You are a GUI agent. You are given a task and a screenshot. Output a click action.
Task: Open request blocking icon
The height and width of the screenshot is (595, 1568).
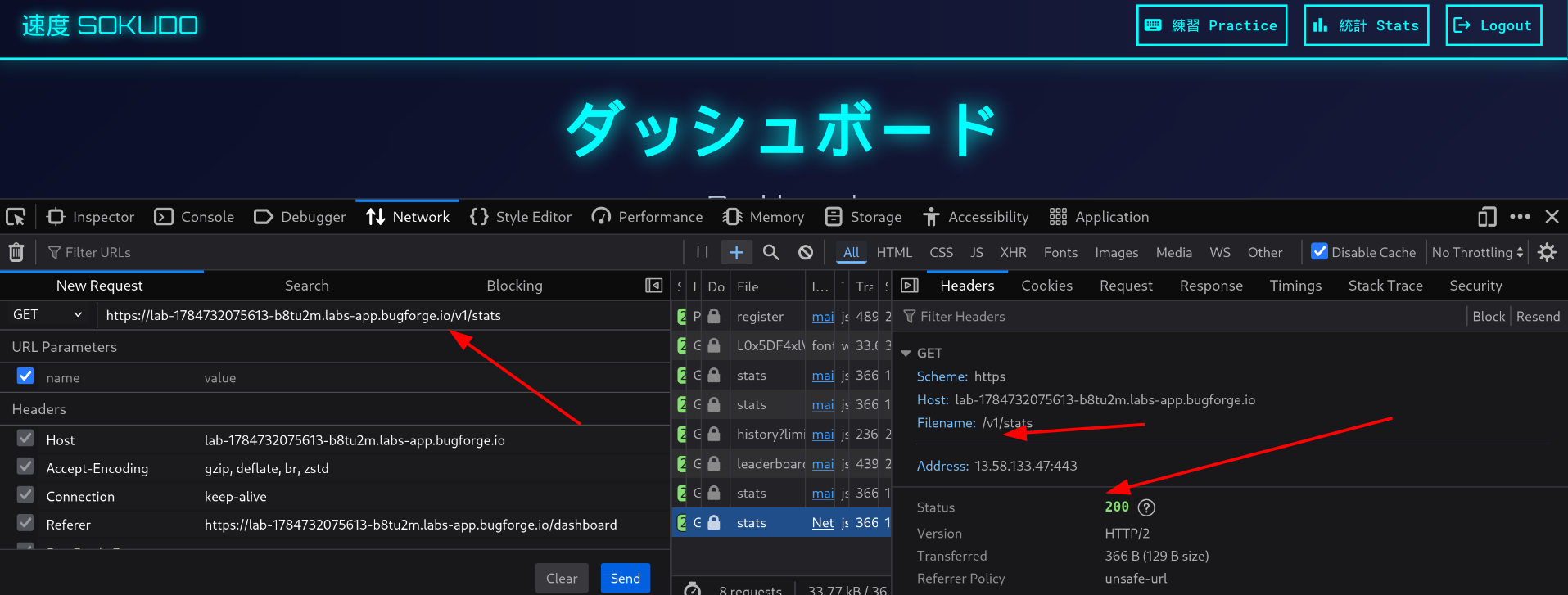tap(806, 252)
